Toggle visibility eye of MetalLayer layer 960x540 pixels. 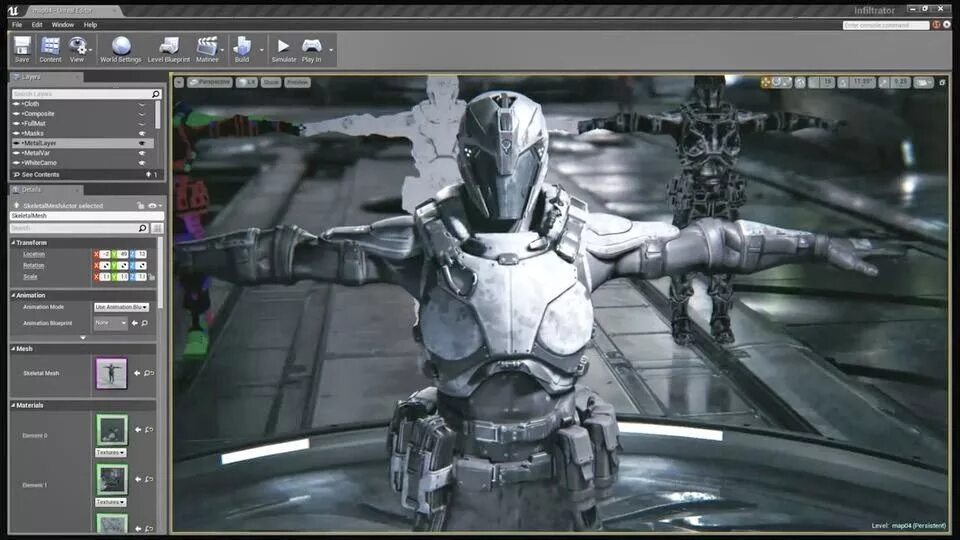coord(142,143)
